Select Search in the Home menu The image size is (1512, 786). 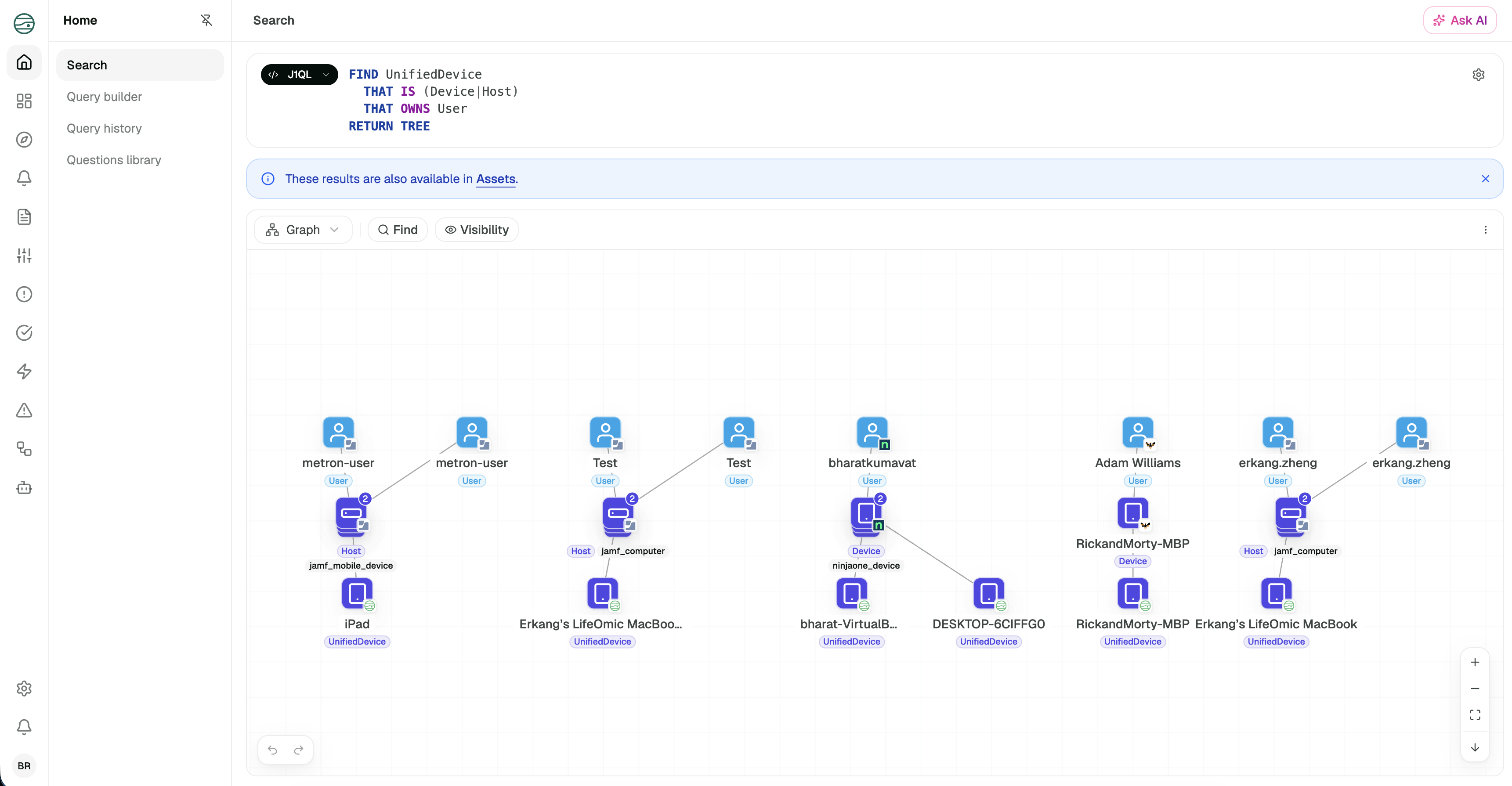140,65
